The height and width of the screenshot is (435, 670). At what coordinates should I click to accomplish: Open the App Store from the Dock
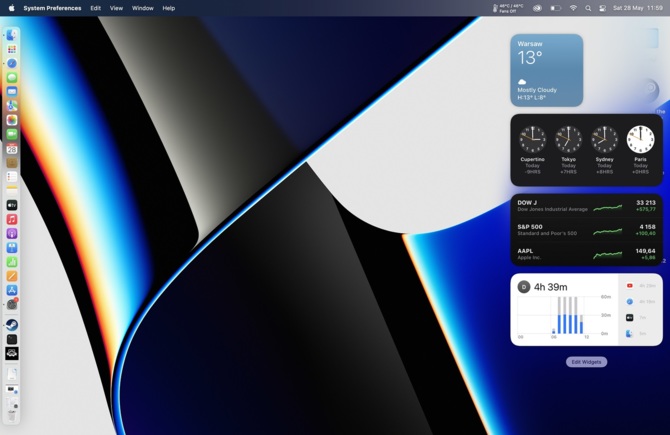[12, 290]
